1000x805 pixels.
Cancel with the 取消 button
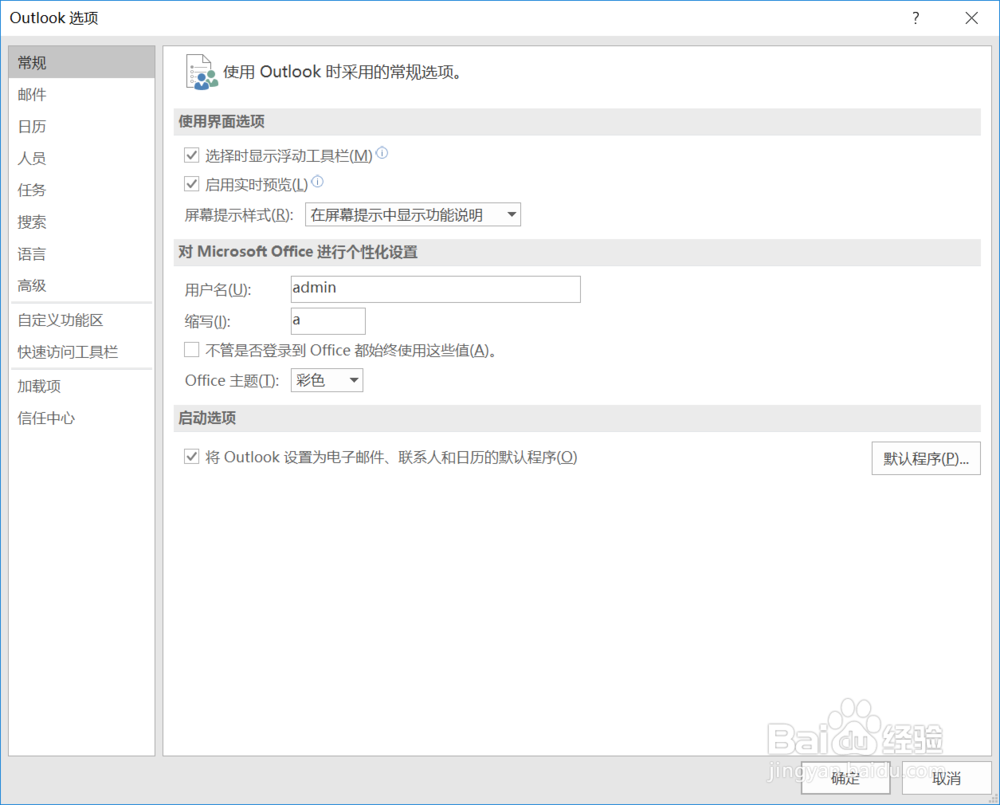click(946, 778)
